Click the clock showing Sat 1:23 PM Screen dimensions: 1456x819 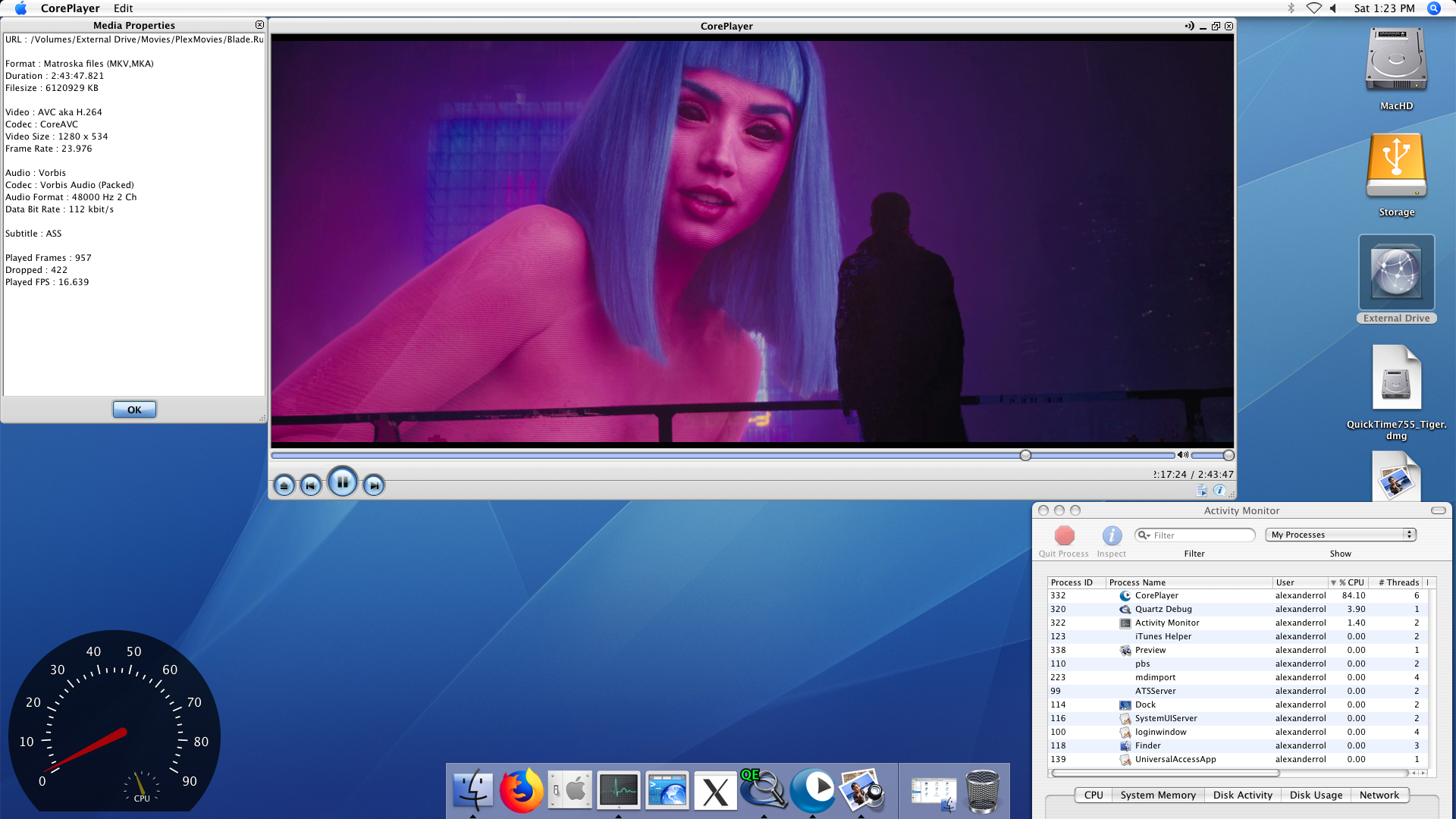(x=1384, y=8)
